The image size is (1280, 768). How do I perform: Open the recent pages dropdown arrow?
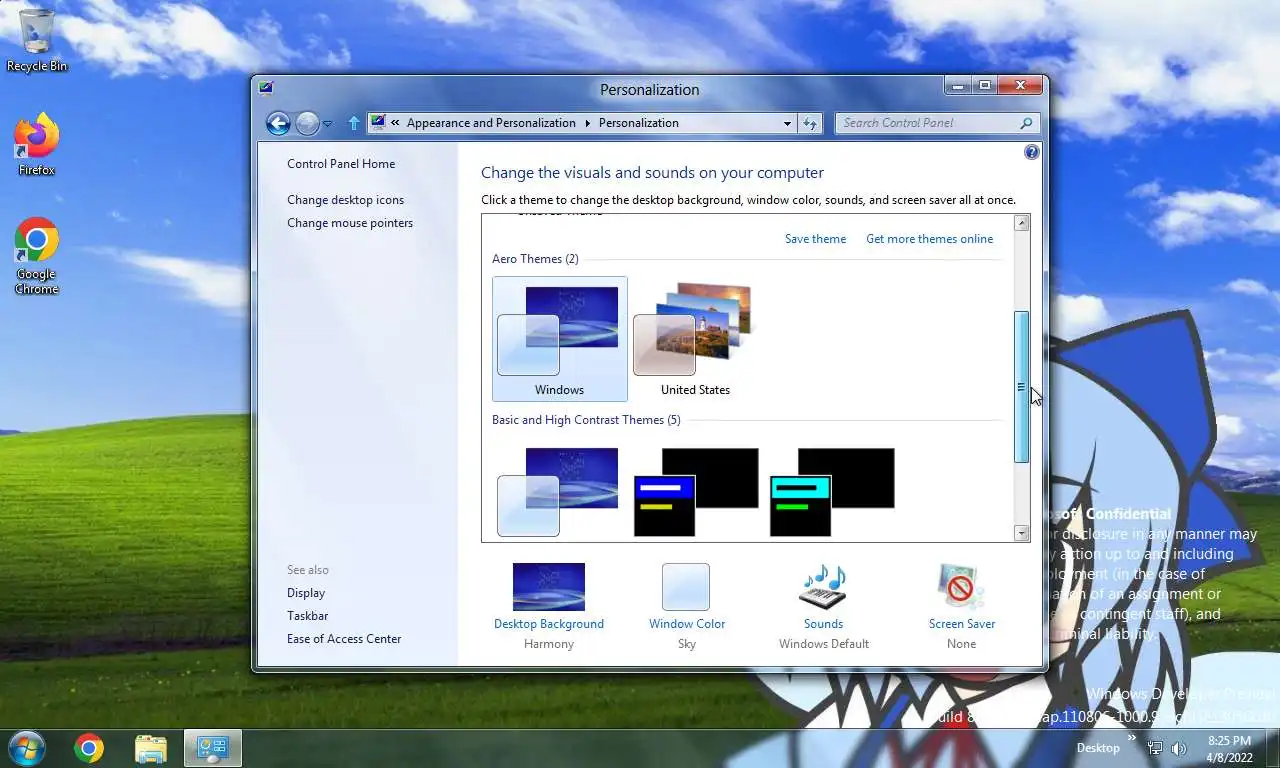(327, 124)
